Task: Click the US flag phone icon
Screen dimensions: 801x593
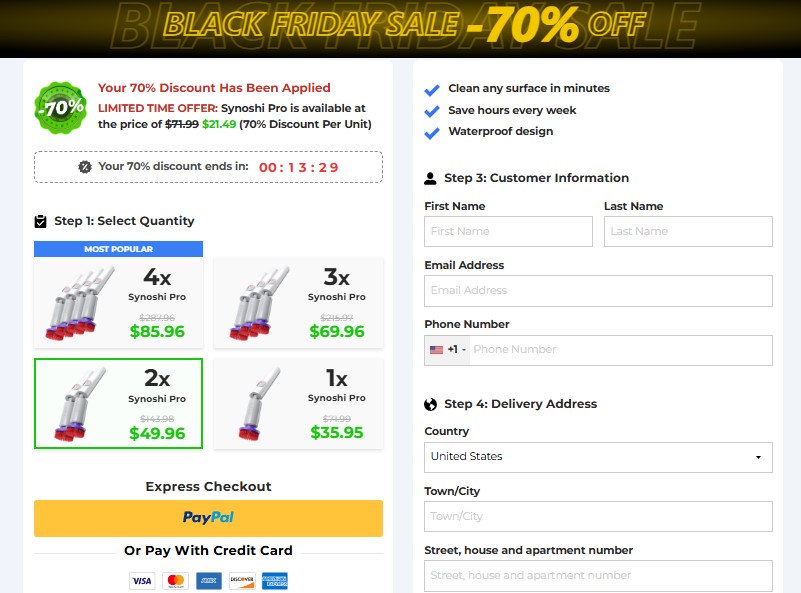Action: coord(436,350)
